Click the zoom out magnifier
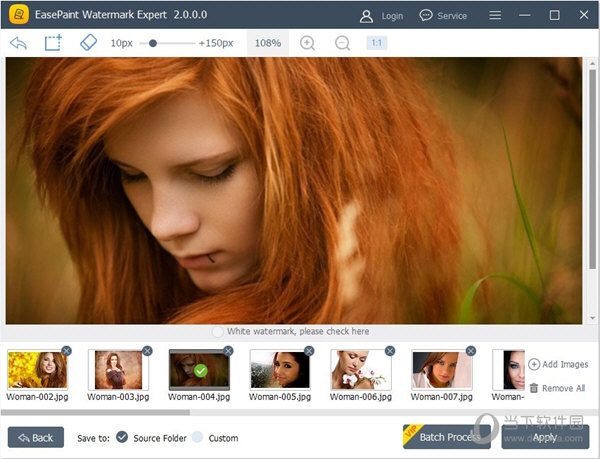This screenshot has height=459, width=600. click(342, 43)
